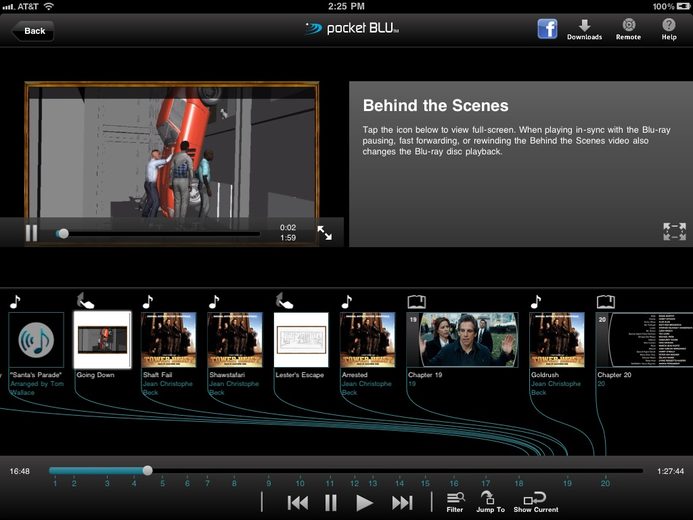Tap the Back button
The width and height of the screenshot is (693, 520).
pyautogui.click(x=33, y=31)
